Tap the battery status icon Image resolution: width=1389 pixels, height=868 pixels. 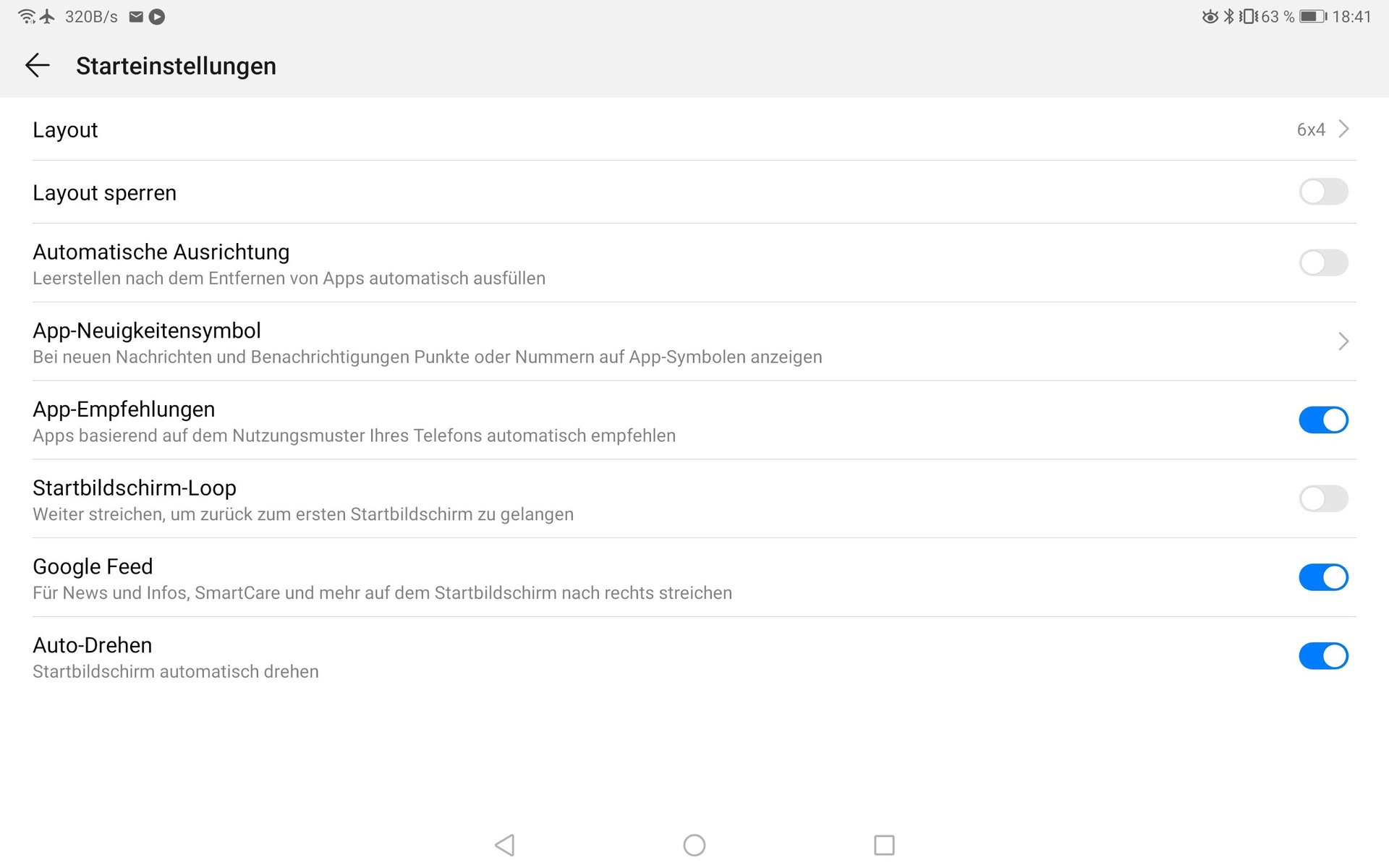coord(1313,17)
